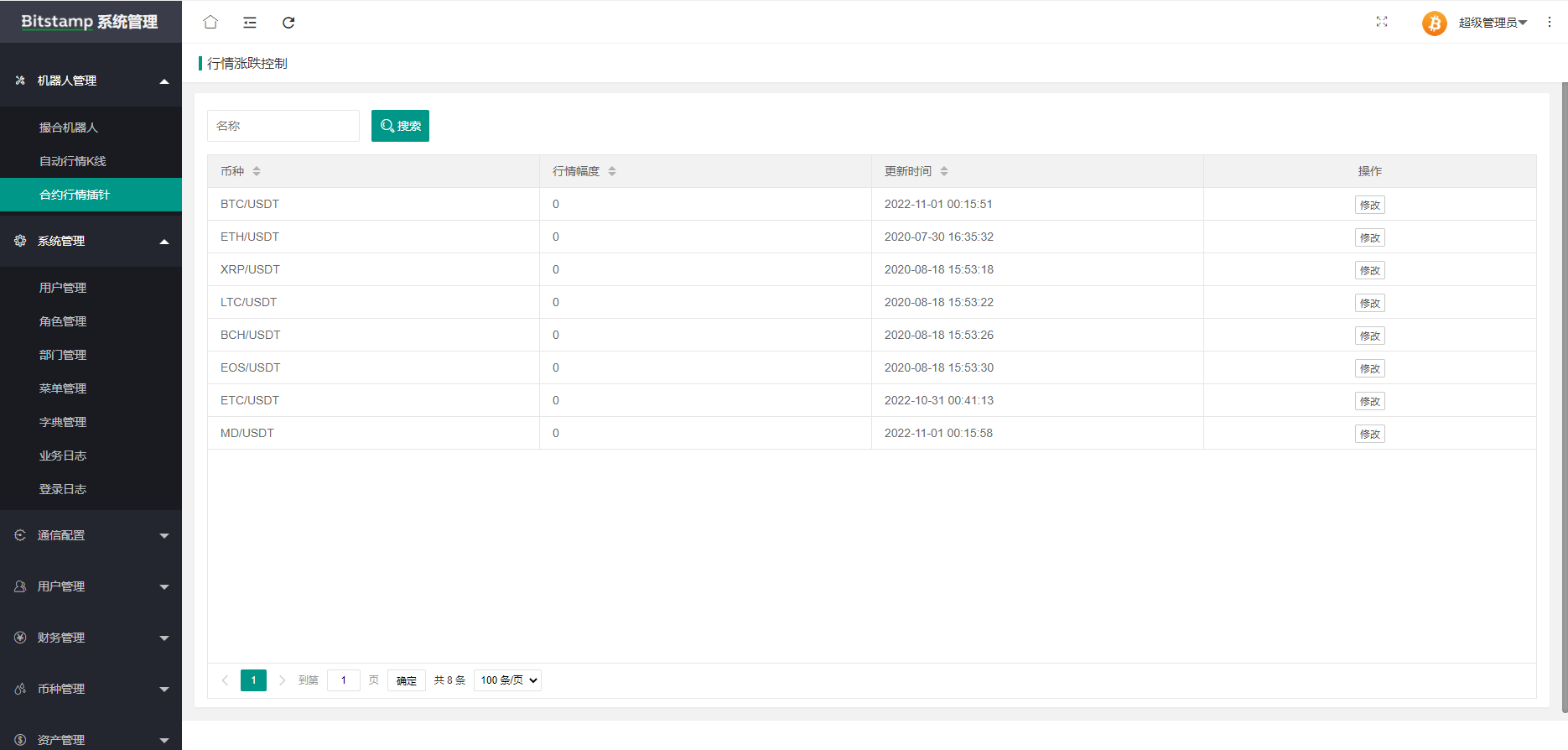This screenshot has width=1568, height=750.
Task: Click the 名称 search input field
Action: click(283, 126)
